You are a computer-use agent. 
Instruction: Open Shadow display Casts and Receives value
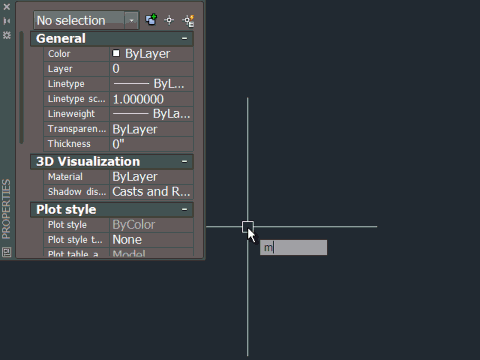152,192
